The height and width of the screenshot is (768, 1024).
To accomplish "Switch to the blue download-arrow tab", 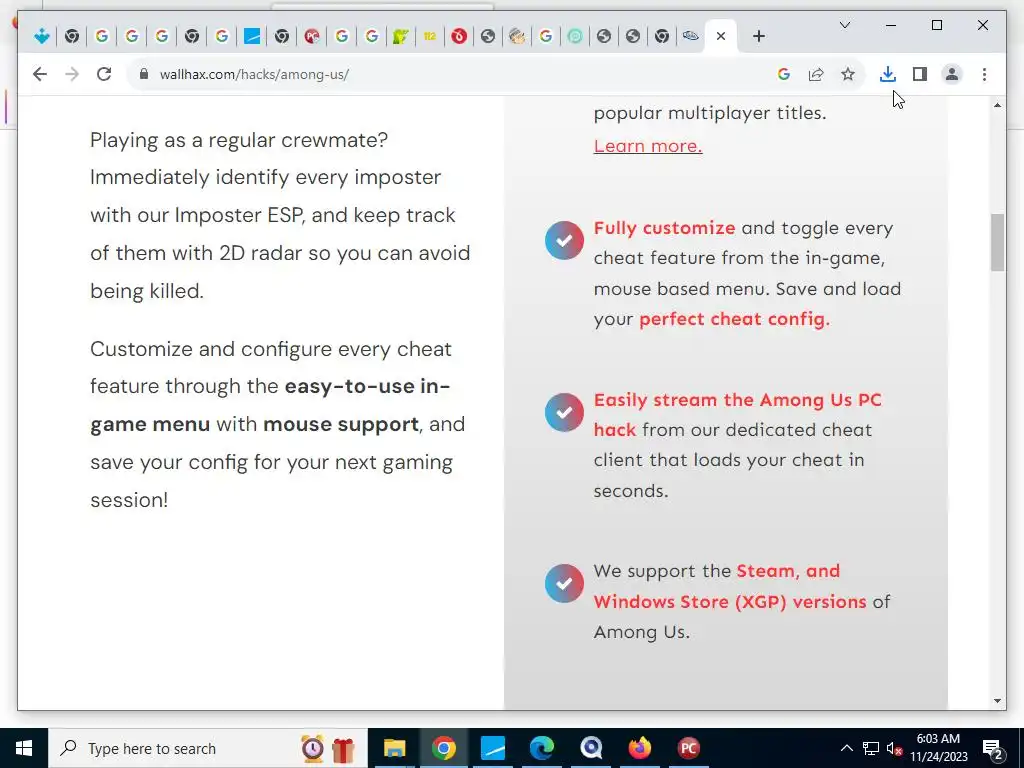I will pyautogui.click(x=42, y=37).
